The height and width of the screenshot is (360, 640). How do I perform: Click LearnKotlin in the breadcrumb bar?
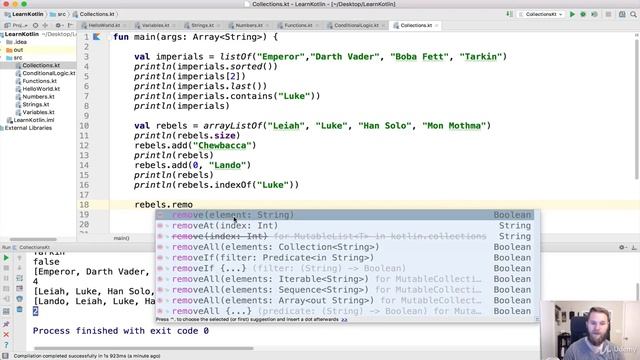24,14
